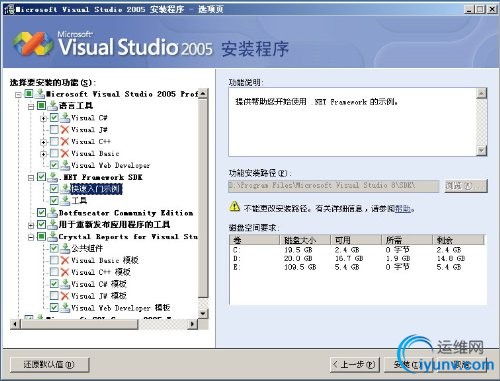The width and height of the screenshot is (500, 381).
Task: Expand the Visual Basic node
Action: 43,154
